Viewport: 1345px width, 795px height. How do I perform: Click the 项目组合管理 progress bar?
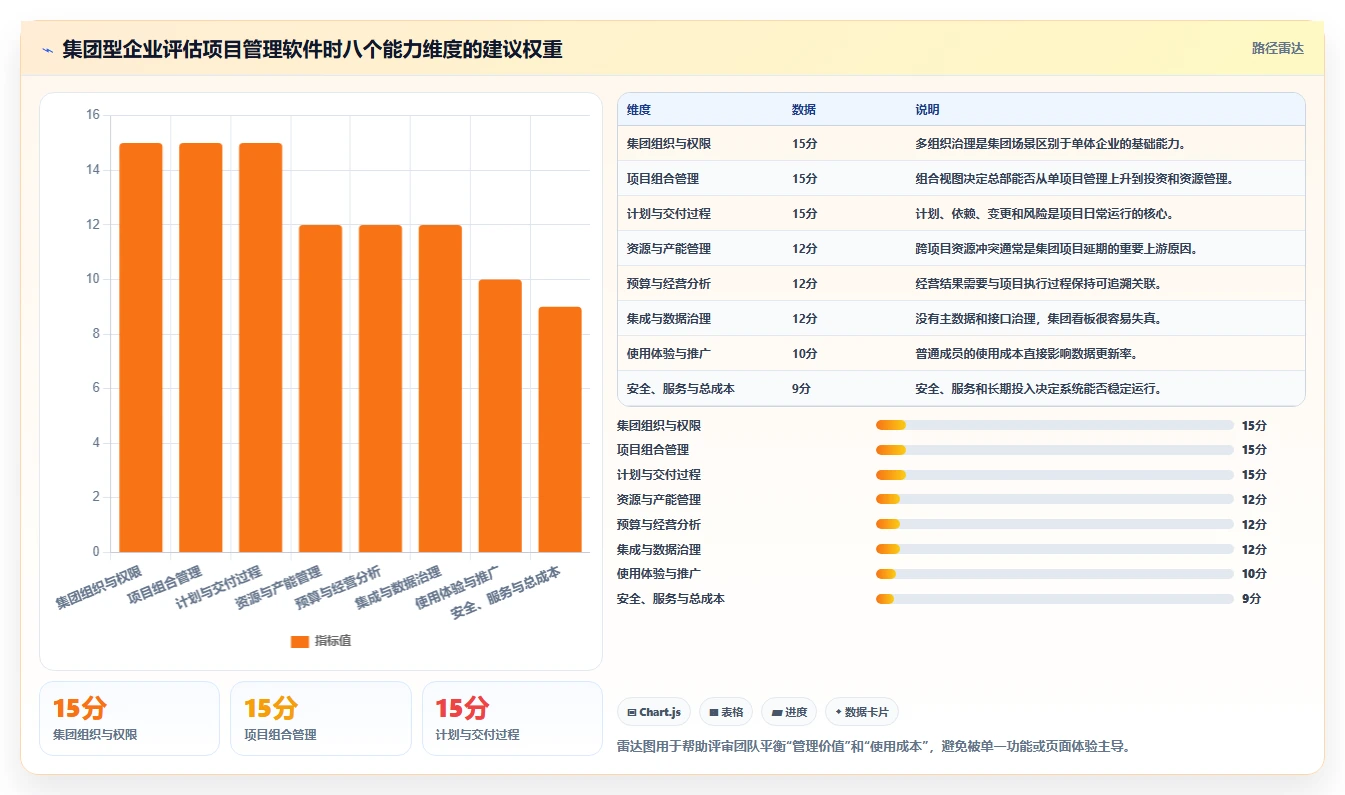click(1054, 450)
